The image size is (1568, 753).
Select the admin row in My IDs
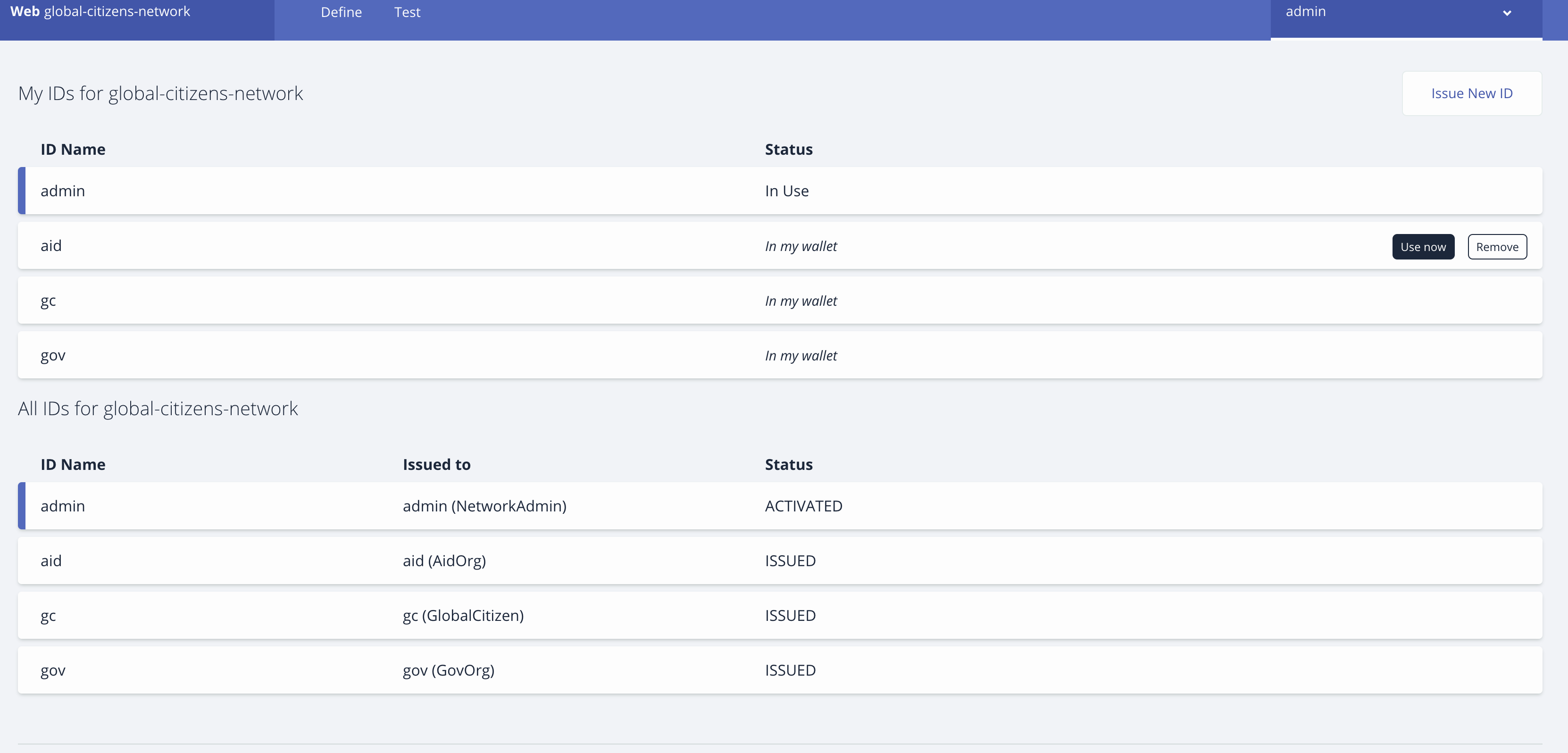click(x=63, y=191)
